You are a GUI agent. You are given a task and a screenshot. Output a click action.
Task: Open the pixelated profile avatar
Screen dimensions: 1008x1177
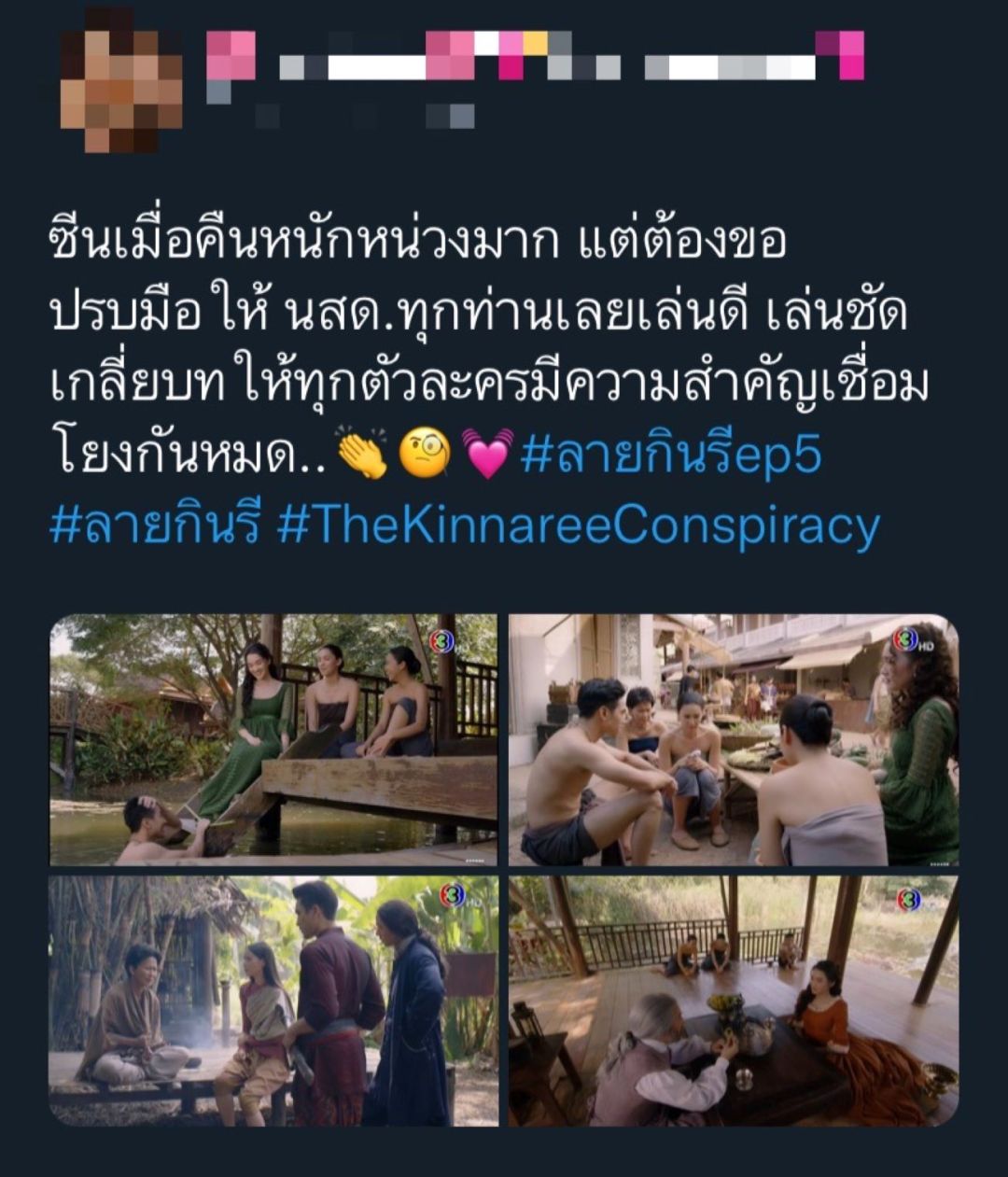(121, 80)
